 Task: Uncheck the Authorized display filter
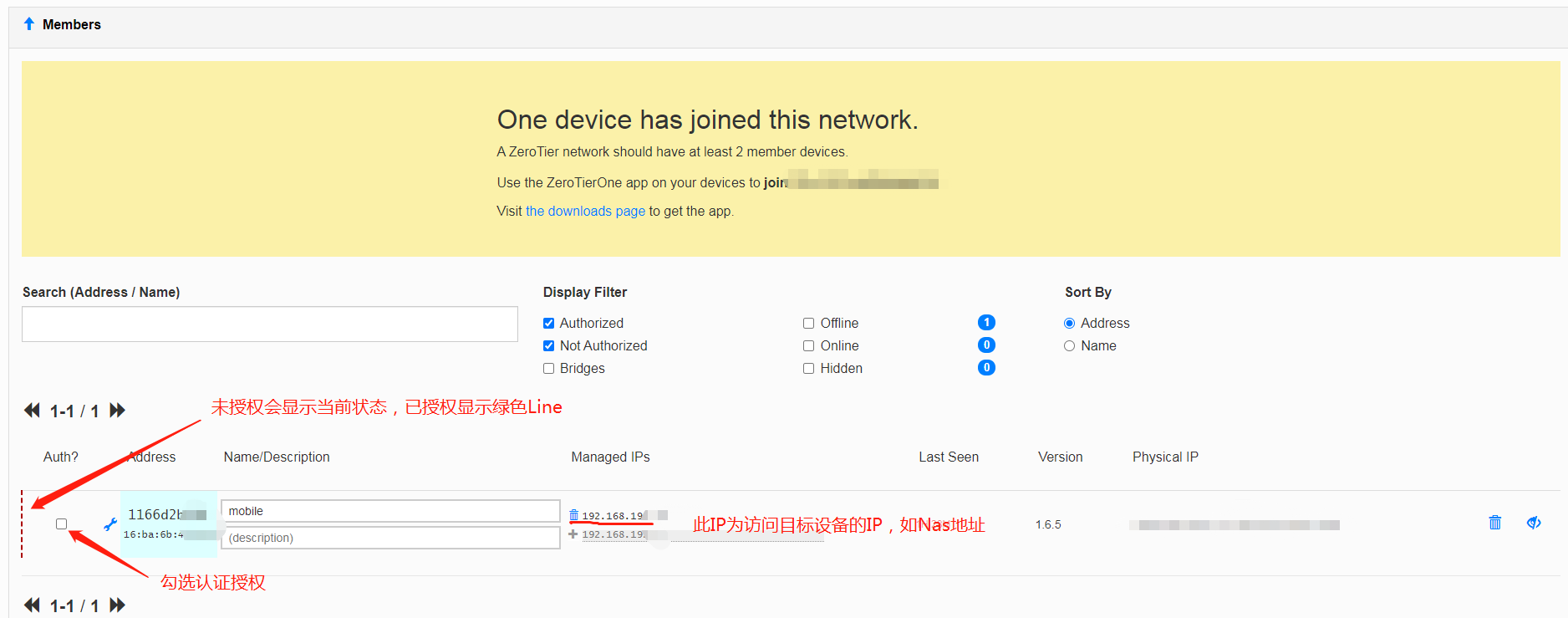(549, 324)
